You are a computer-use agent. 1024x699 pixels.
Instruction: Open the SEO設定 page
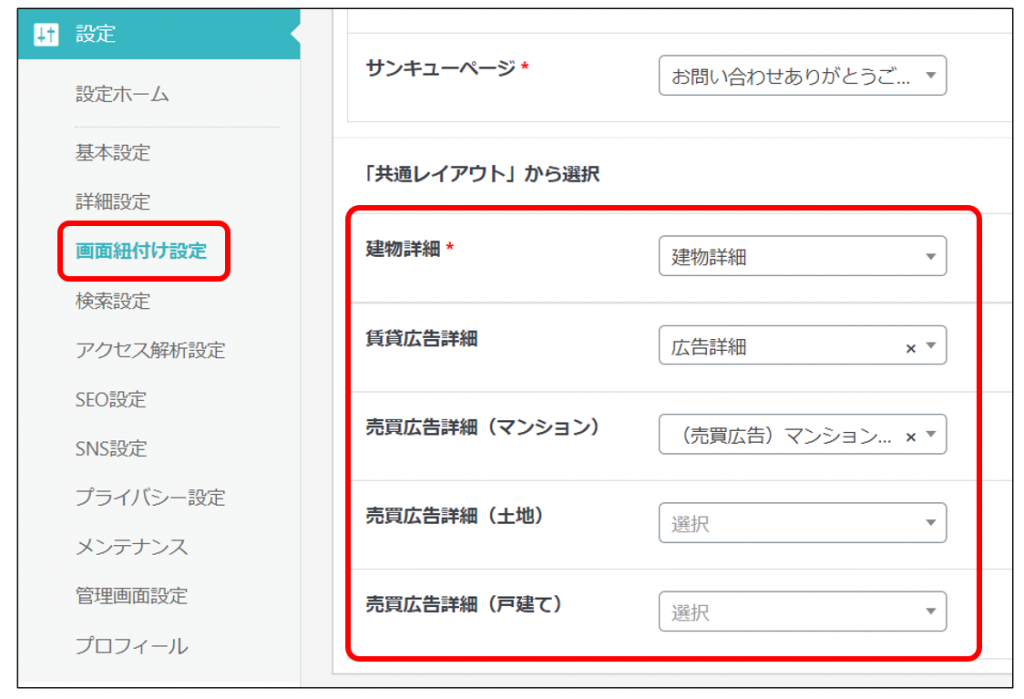(x=111, y=399)
